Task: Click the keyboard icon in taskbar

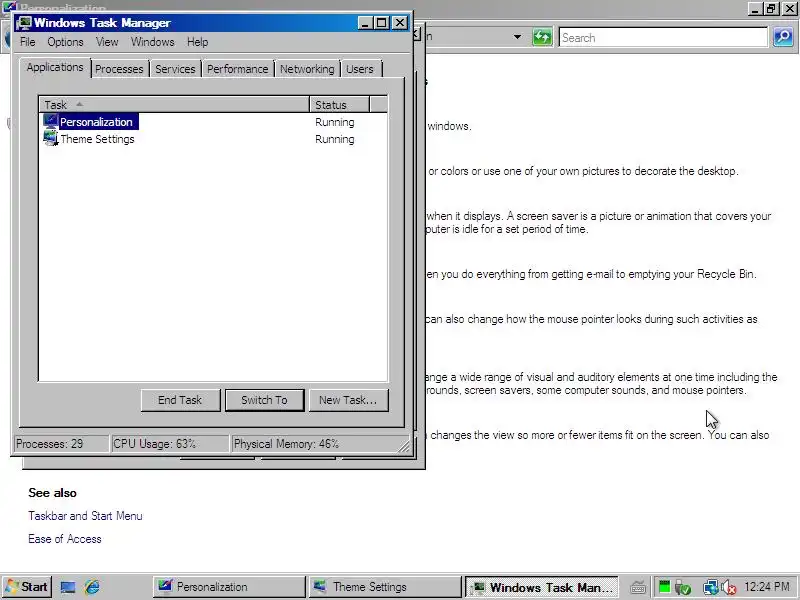Action: tap(638, 588)
